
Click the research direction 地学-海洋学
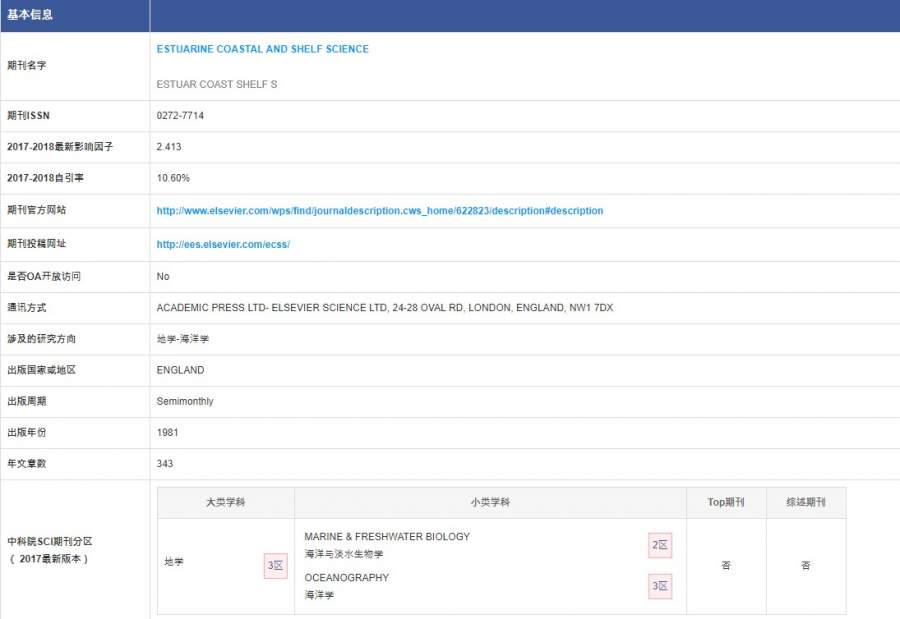tap(183, 339)
